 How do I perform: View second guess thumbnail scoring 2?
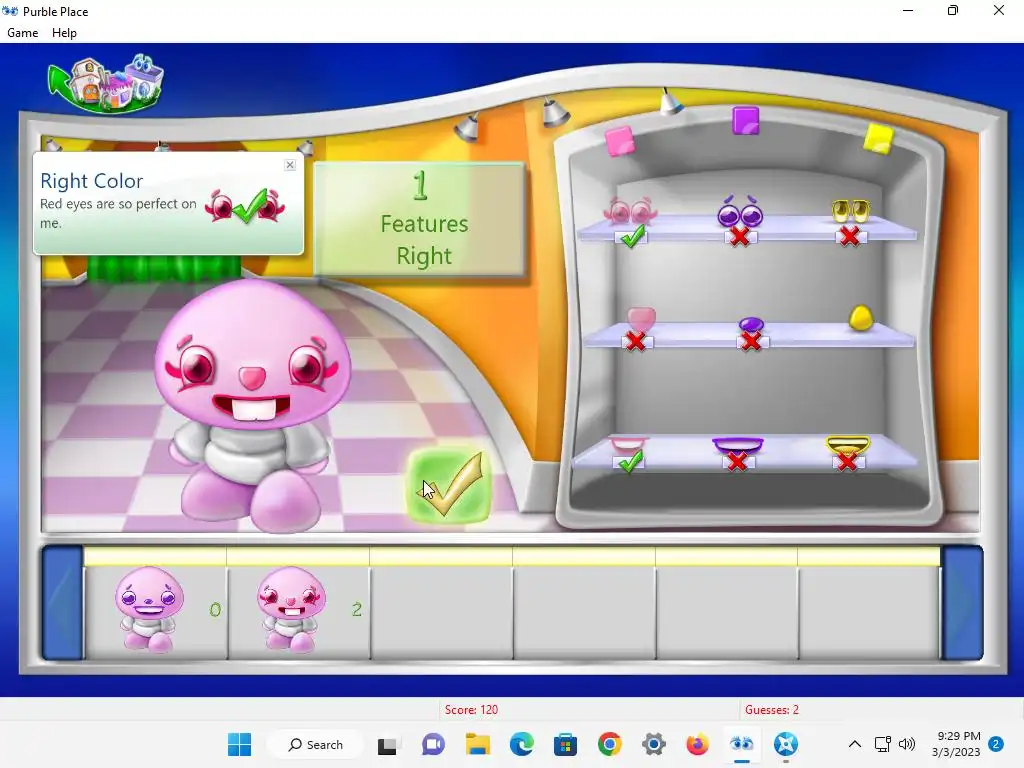[291, 609]
